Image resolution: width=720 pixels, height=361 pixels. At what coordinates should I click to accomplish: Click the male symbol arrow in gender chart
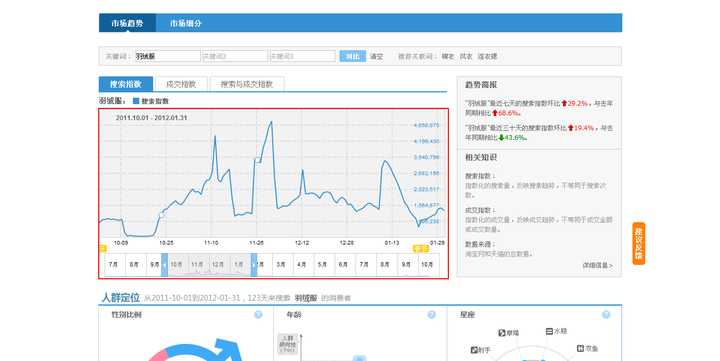(x=229, y=349)
